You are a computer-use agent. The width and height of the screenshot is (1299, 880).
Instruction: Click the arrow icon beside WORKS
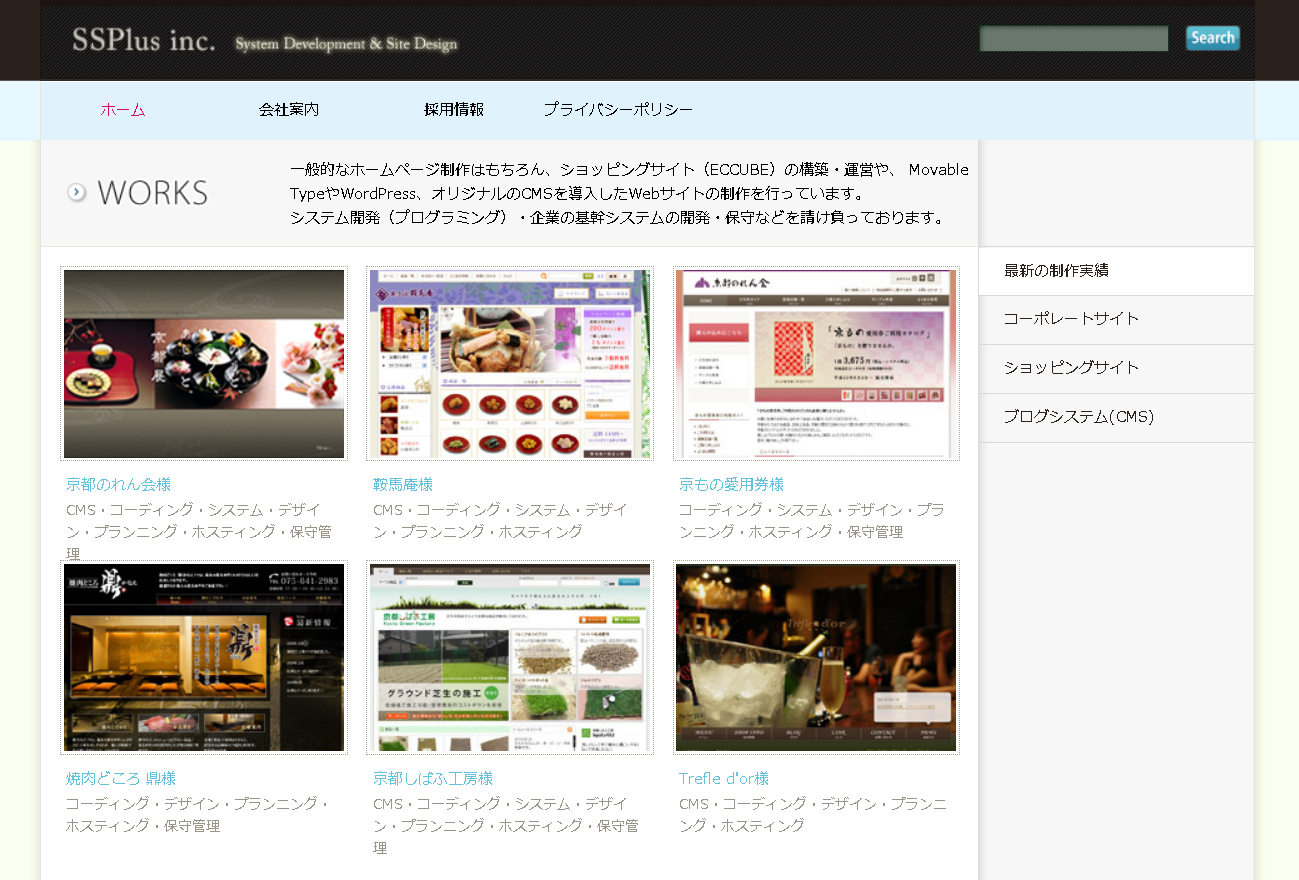click(77, 192)
